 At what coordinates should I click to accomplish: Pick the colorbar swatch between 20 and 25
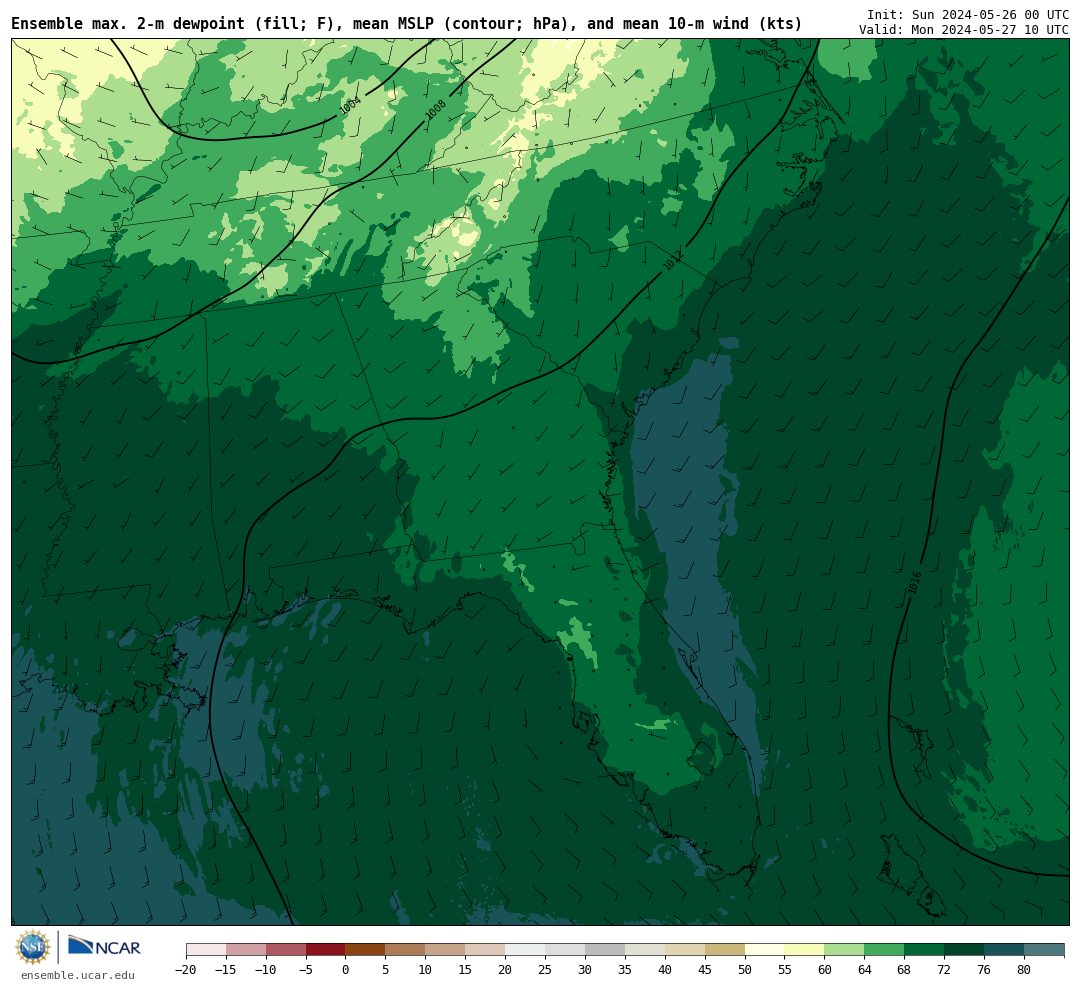tap(526, 950)
